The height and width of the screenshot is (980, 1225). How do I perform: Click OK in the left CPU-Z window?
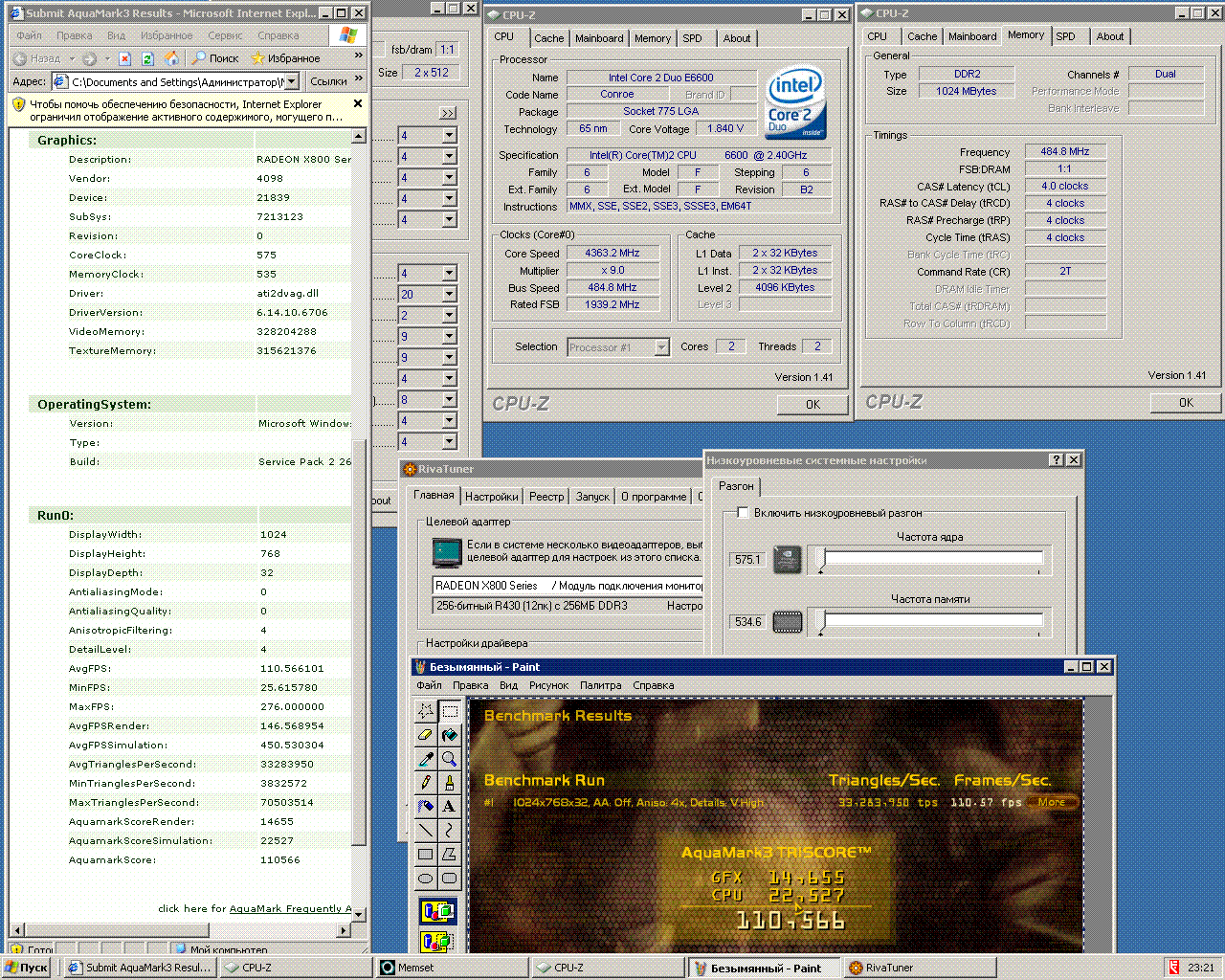(813, 405)
